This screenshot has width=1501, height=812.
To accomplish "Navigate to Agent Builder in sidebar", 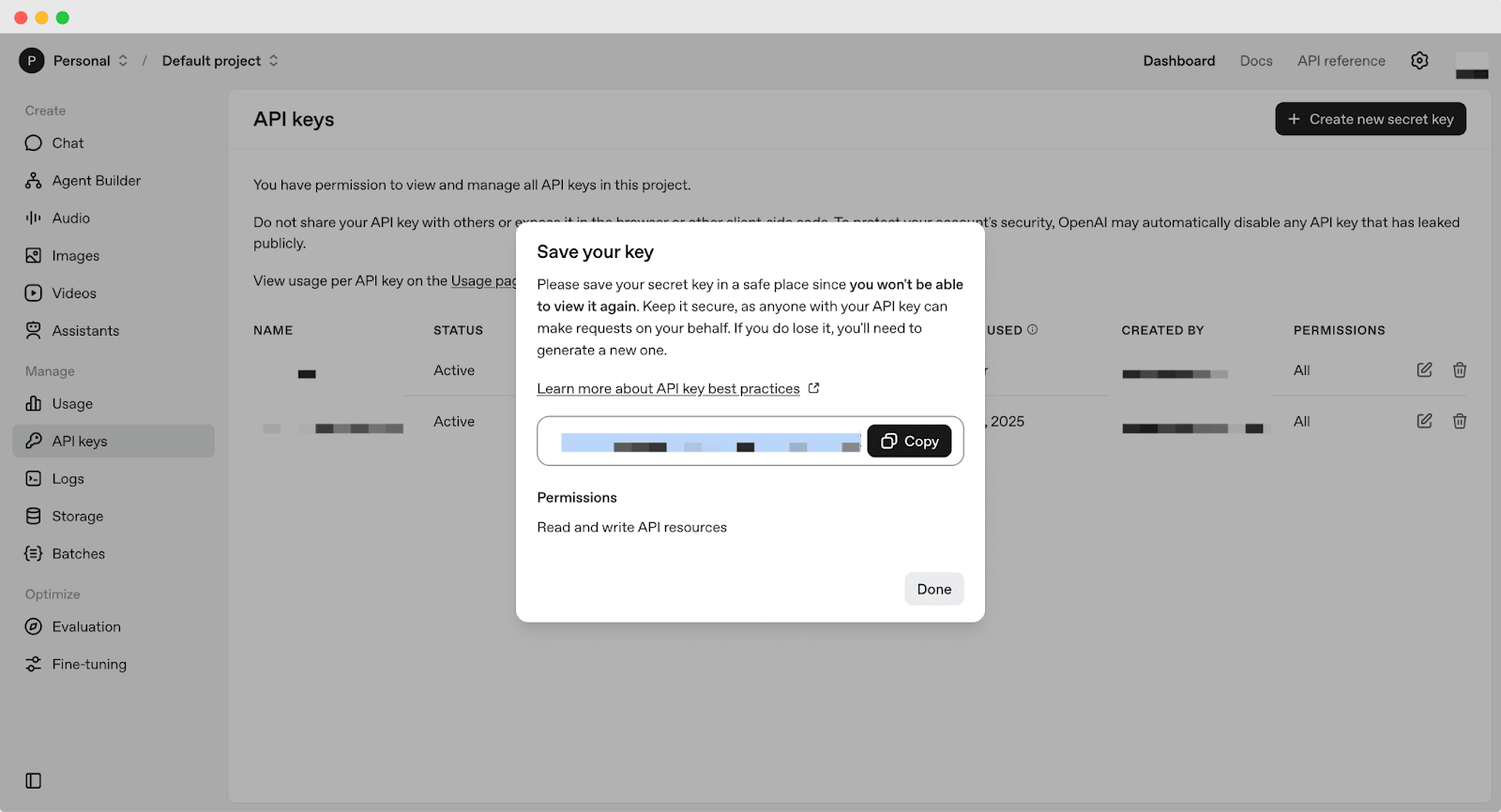I will tap(96, 181).
